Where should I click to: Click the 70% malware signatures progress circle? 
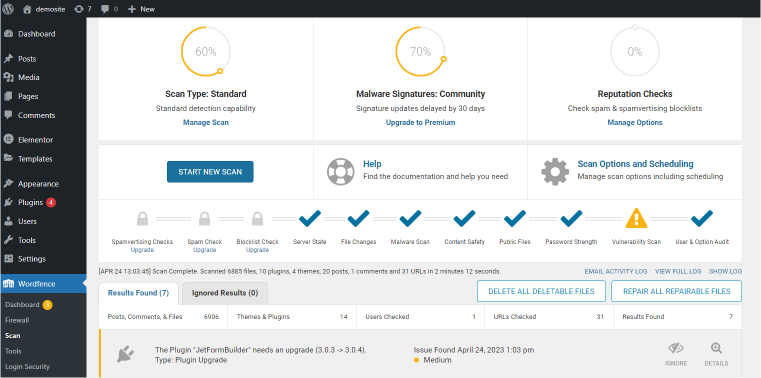click(420, 51)
